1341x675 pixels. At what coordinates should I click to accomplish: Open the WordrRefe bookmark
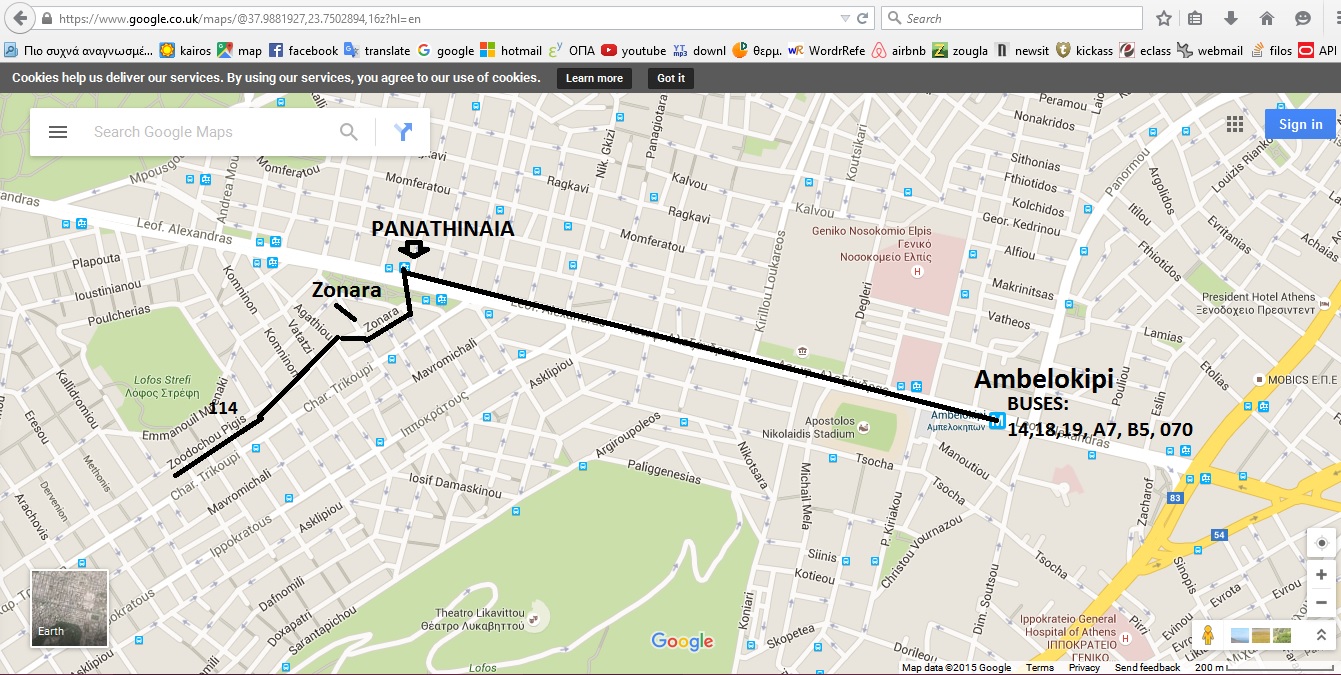(827, 51)
